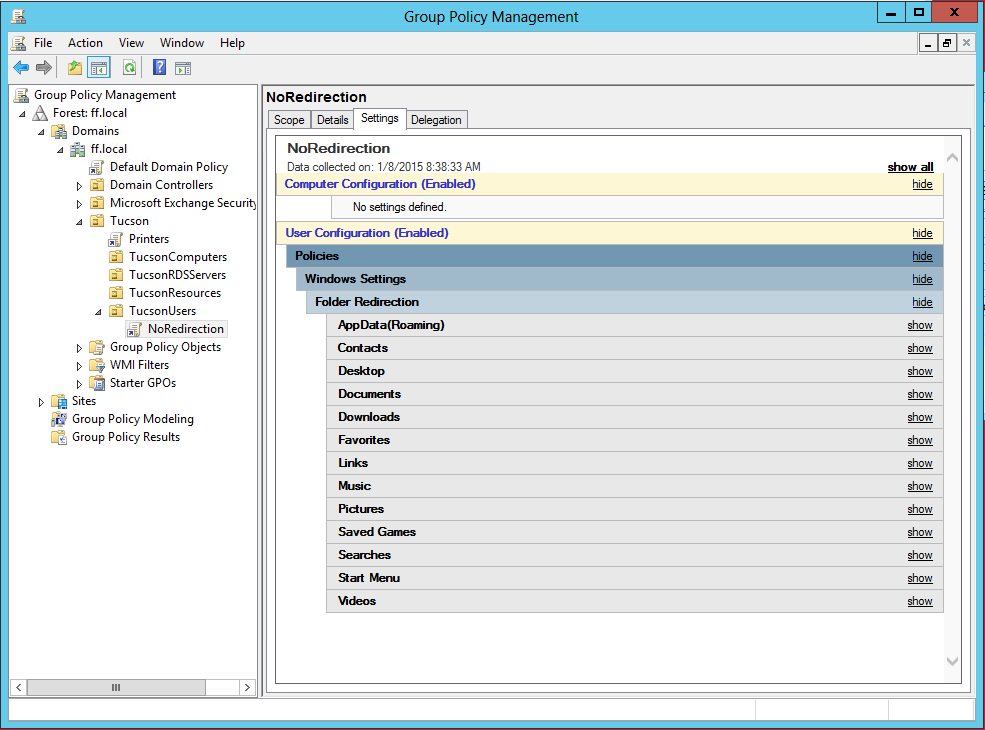Click the Group Policy Objects folder icon
Screen dimensions: 985x730
(x=97, y=347)
